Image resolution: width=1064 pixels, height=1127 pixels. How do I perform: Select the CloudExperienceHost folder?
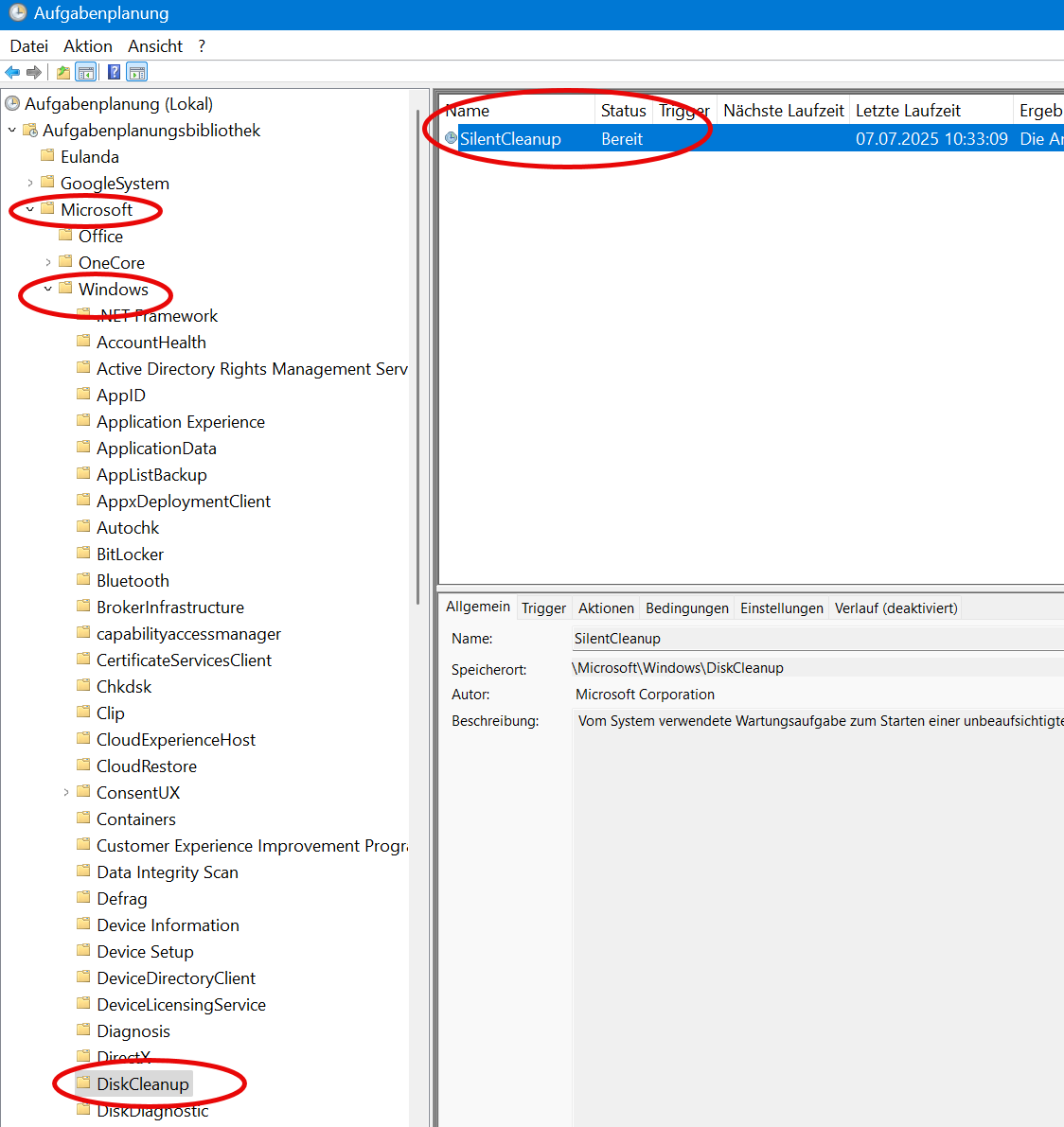pos(176,740)
